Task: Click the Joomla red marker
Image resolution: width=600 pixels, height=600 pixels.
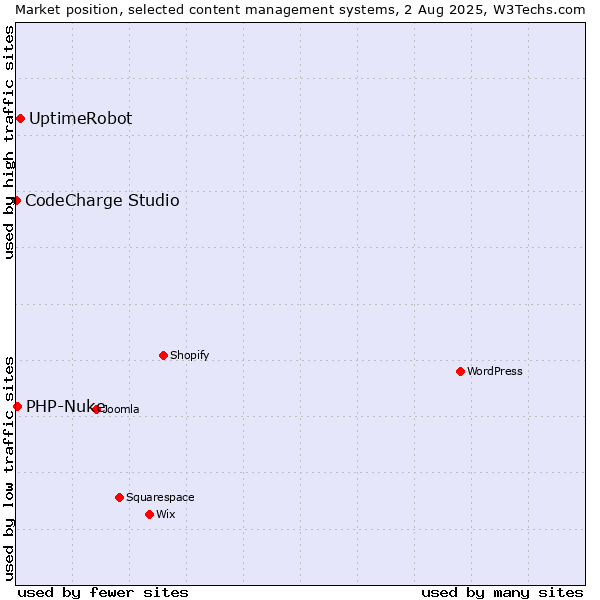Action: 96,409
